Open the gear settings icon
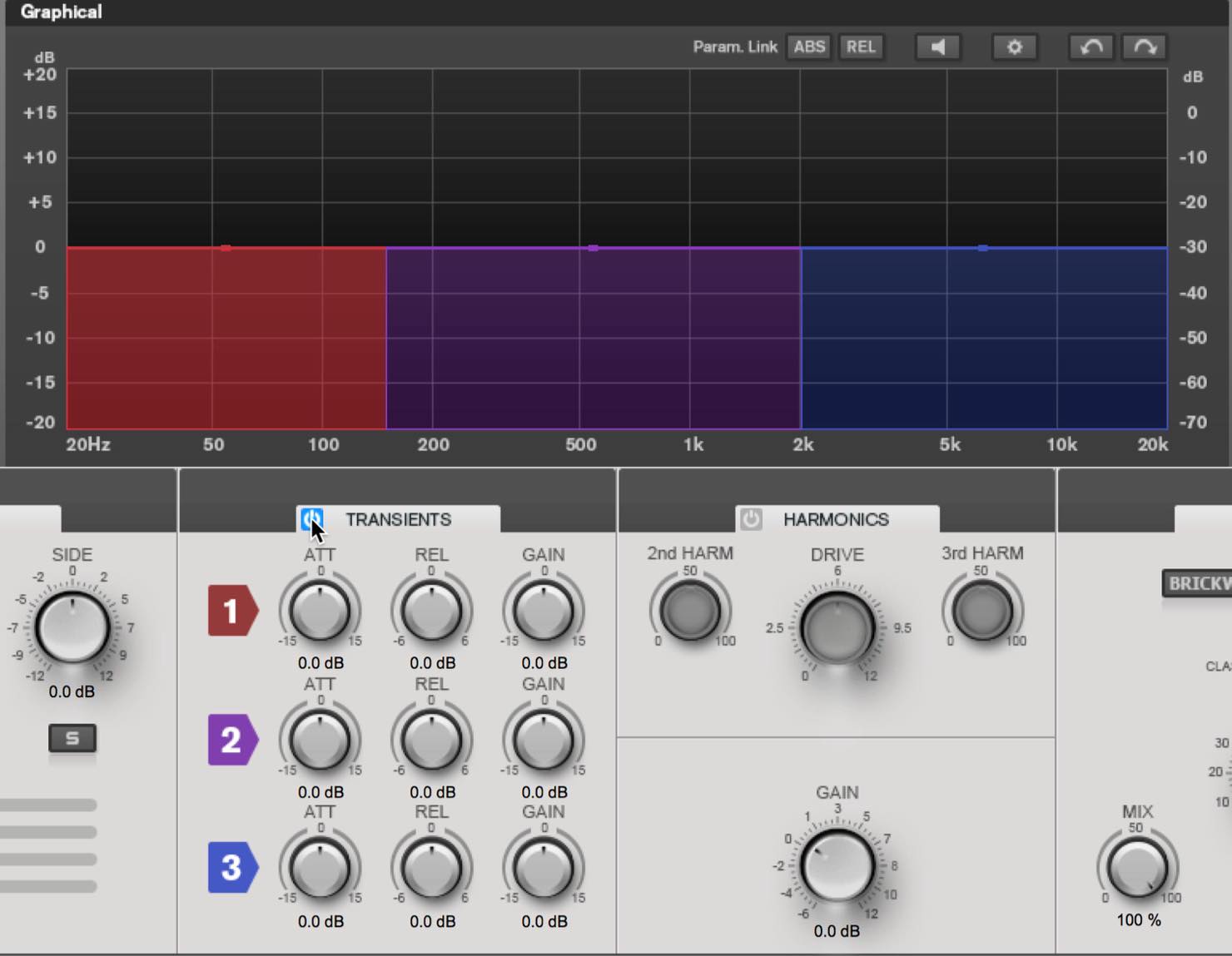The image size is (1232, 956). [1014, 47]
